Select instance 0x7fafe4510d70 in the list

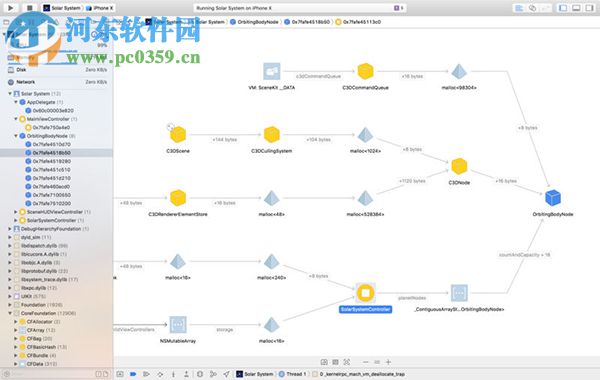click(57, 144)
